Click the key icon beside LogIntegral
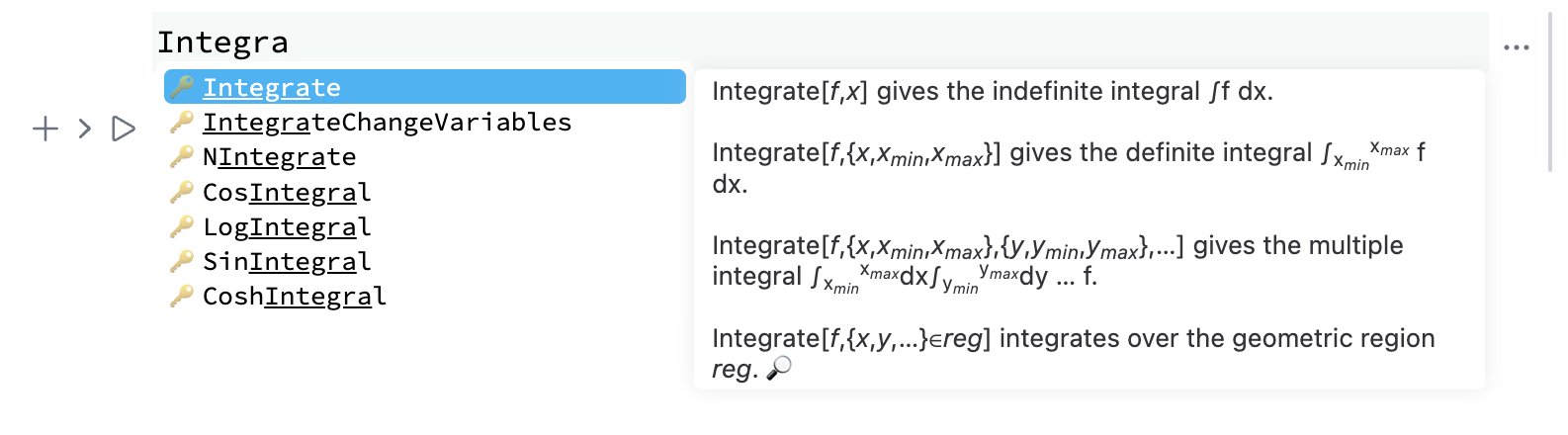Viewport: 1568px width, 435px height. pyautogui.click(x=181, y=226)
